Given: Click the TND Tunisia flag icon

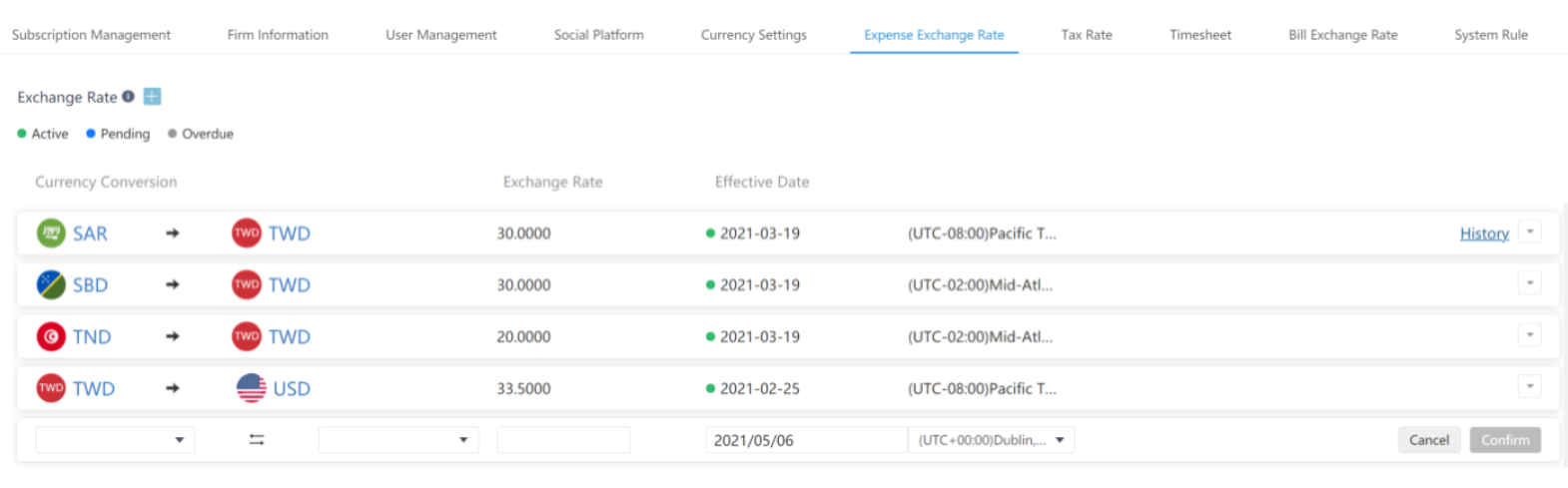Looking at the screenshot, I should (x=51, y=337).
